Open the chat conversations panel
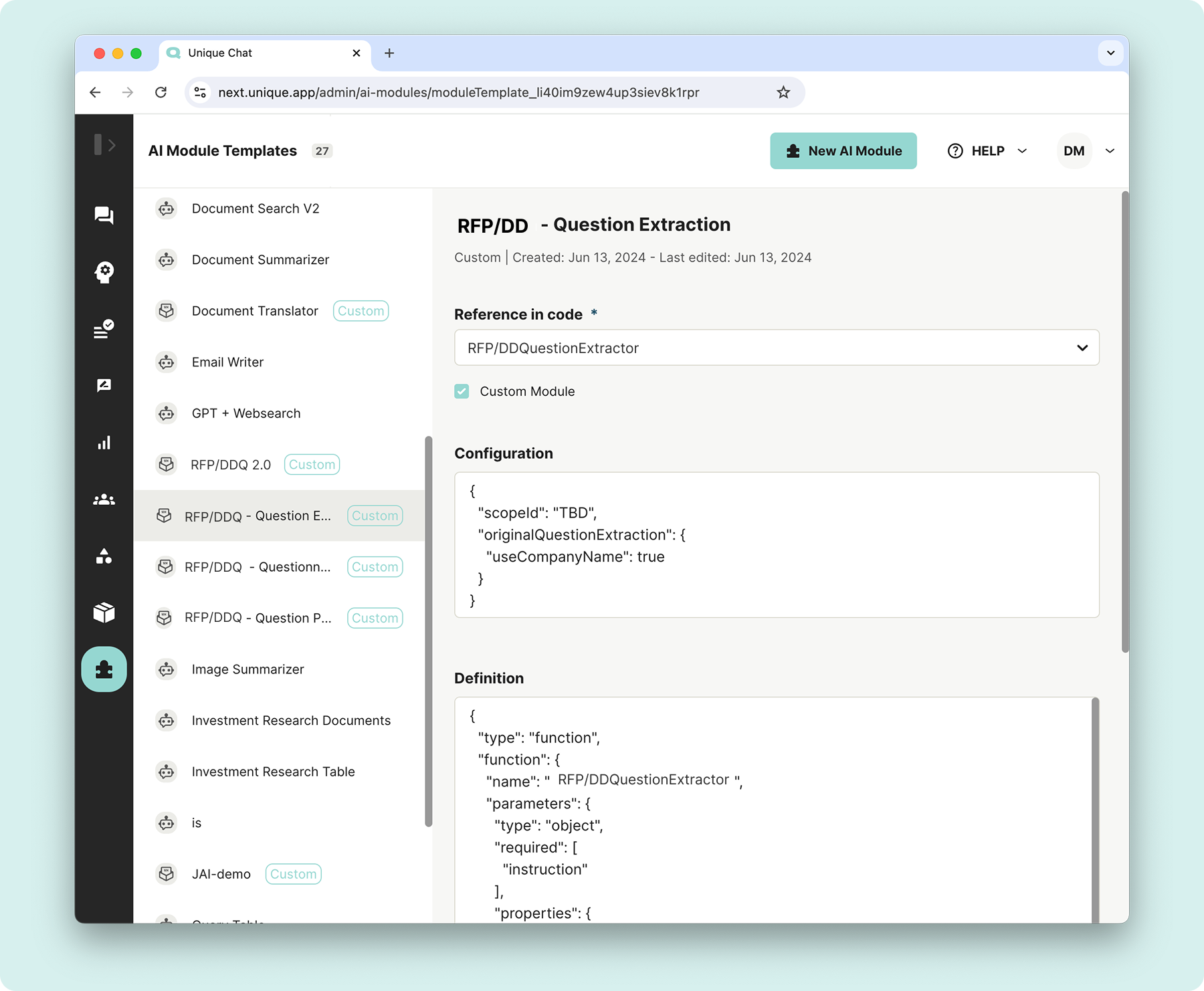This screenshot has height=991, width=1204. [x=104, y=215]
